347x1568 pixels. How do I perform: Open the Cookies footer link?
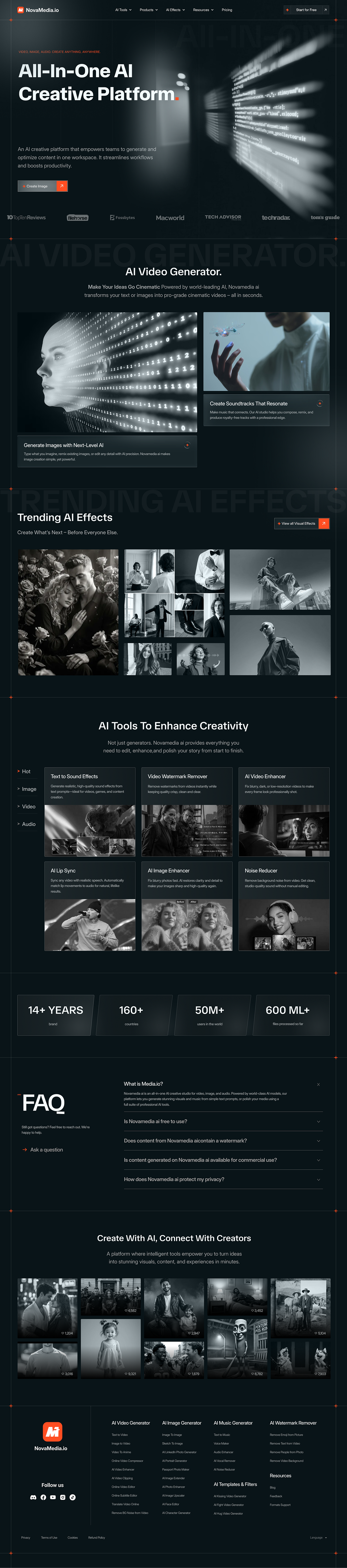[x=73, y=1538]
